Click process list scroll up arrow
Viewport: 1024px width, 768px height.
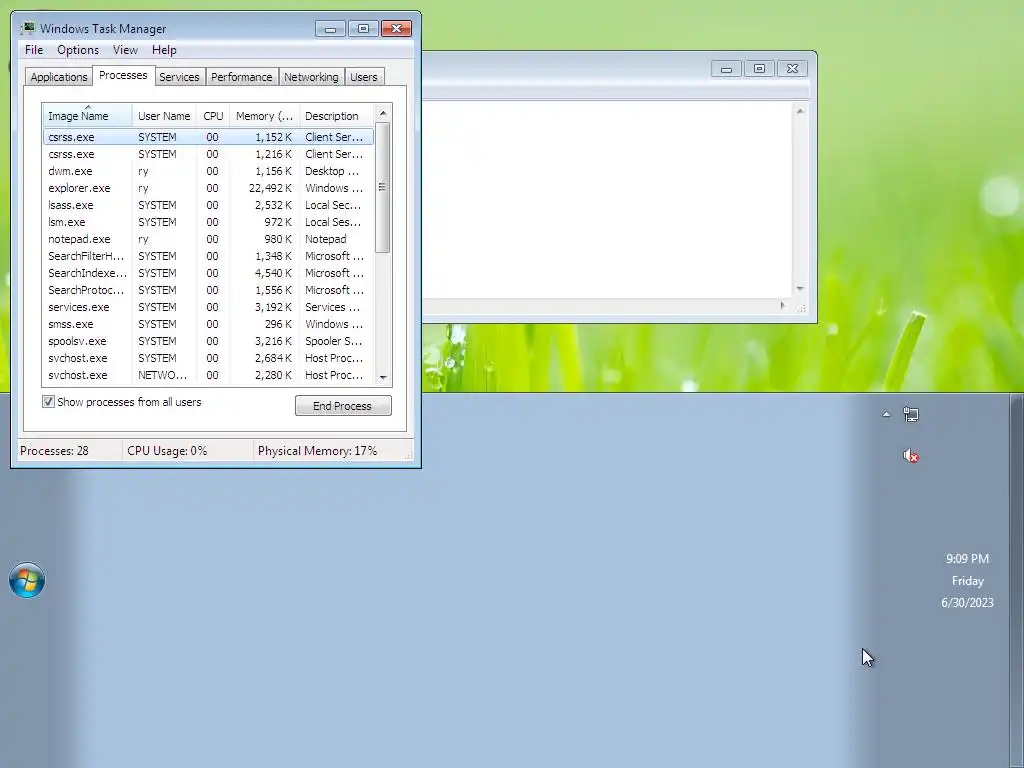tap(383, 113)
